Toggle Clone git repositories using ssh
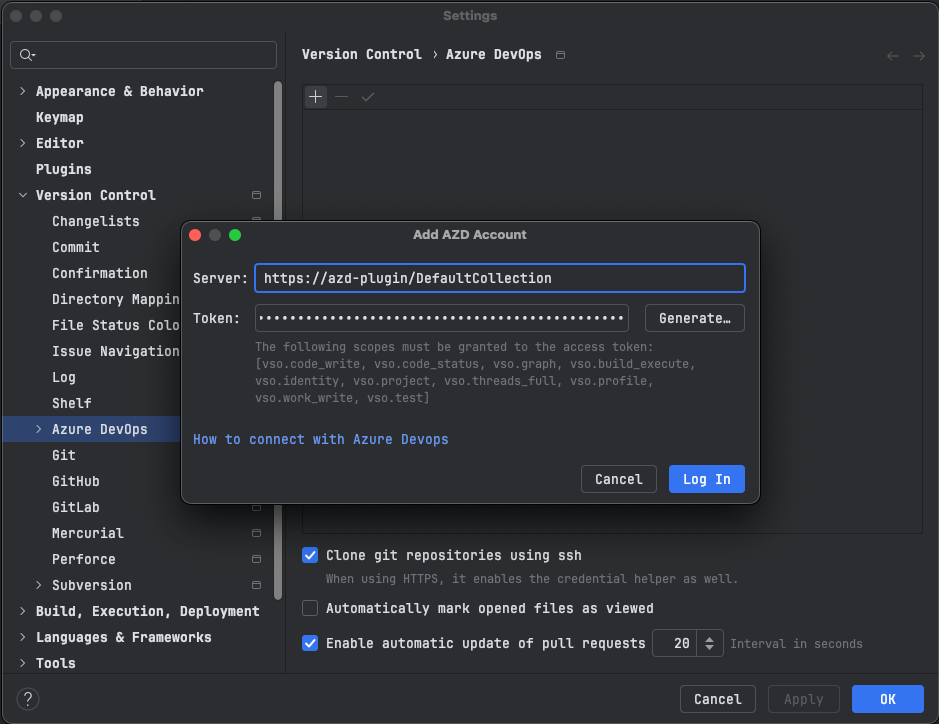The image size is (939, 724). pos(310,555)
